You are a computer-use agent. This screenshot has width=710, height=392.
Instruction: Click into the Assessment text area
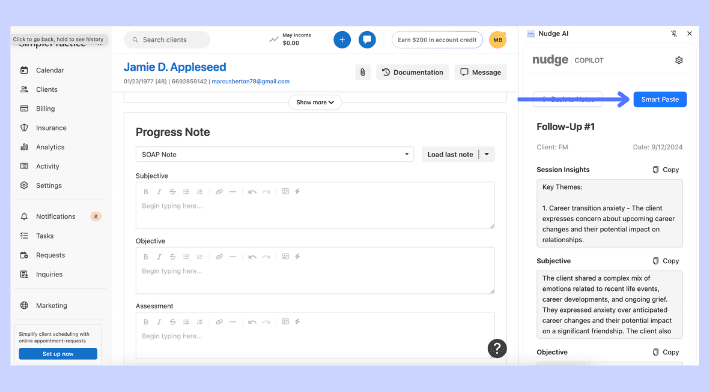(315, 344)
